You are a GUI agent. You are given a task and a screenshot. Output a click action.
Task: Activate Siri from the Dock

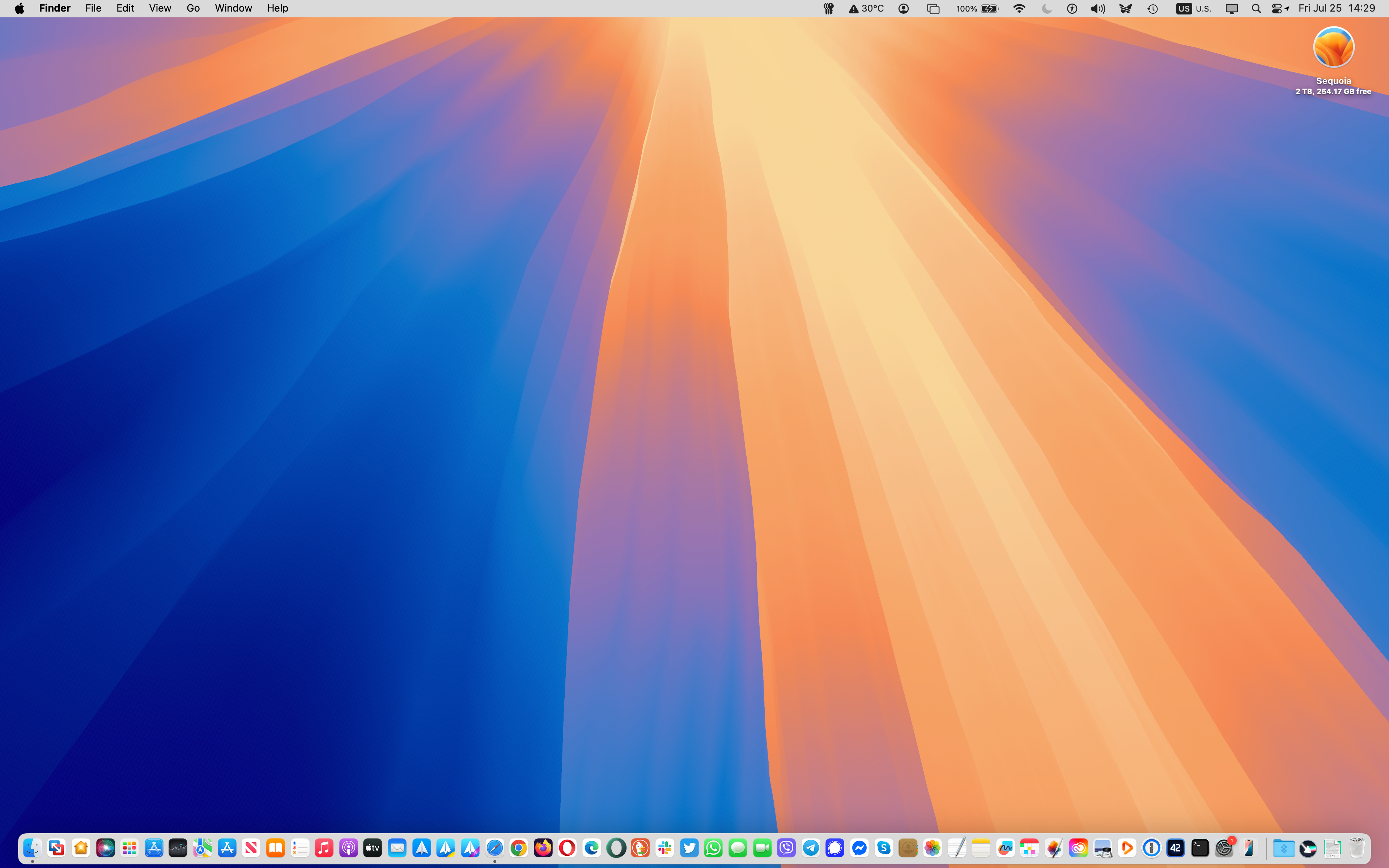point(105,848)
